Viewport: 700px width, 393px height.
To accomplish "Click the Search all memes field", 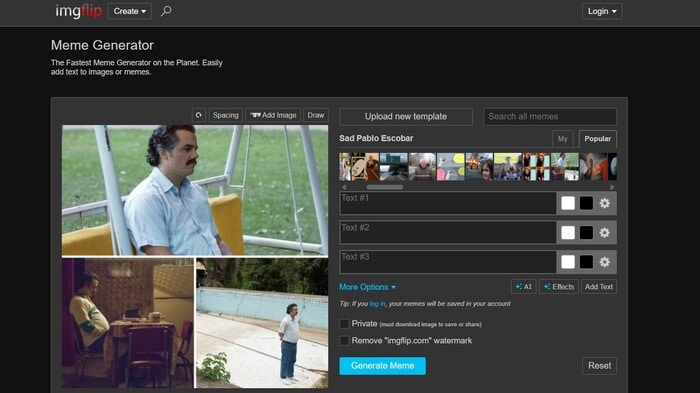I will (550, 117).
